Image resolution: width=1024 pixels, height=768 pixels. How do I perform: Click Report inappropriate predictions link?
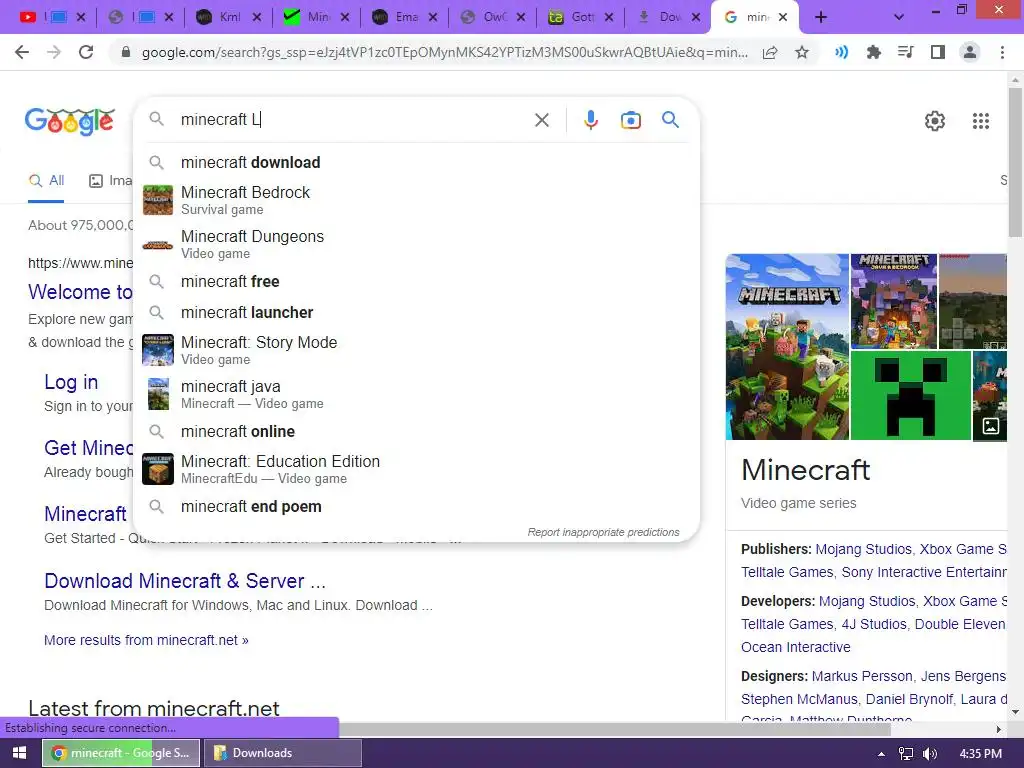pos(603,532)
